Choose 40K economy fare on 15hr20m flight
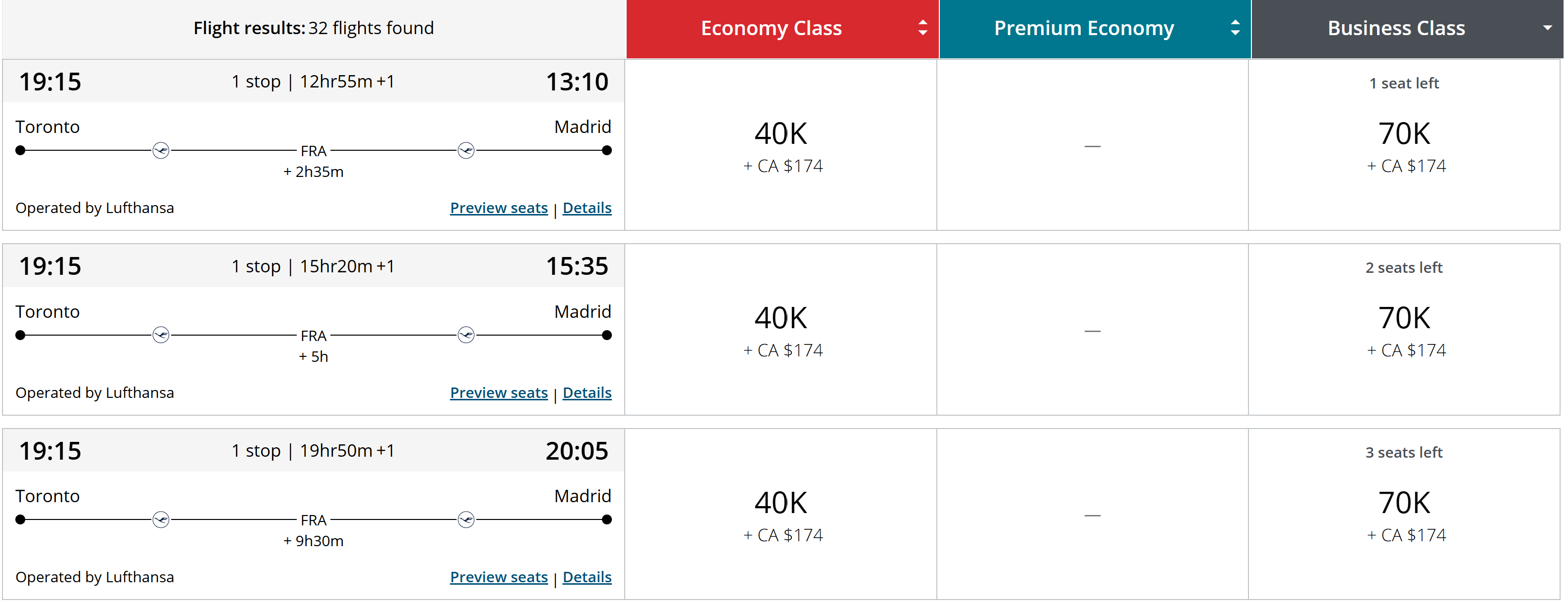This screenshot has width=1568, height=603. [781, 330]
